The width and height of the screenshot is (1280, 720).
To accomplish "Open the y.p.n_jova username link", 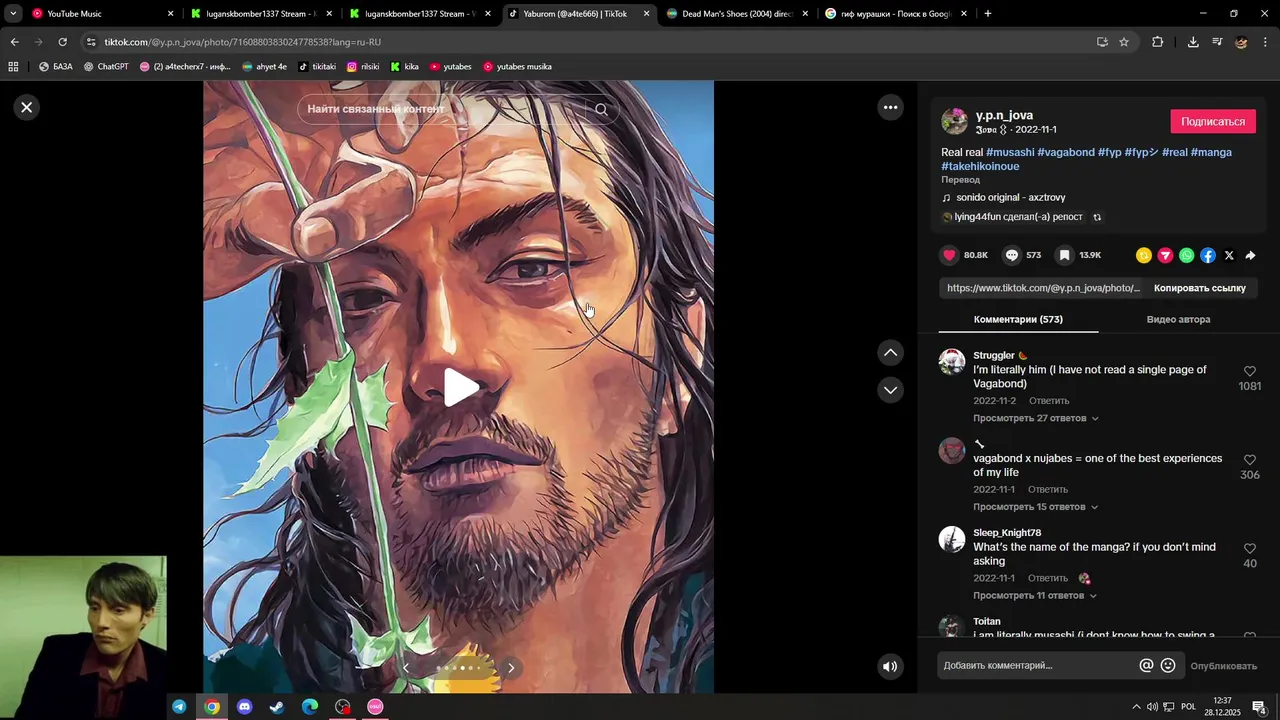I will pos(1004,115).
